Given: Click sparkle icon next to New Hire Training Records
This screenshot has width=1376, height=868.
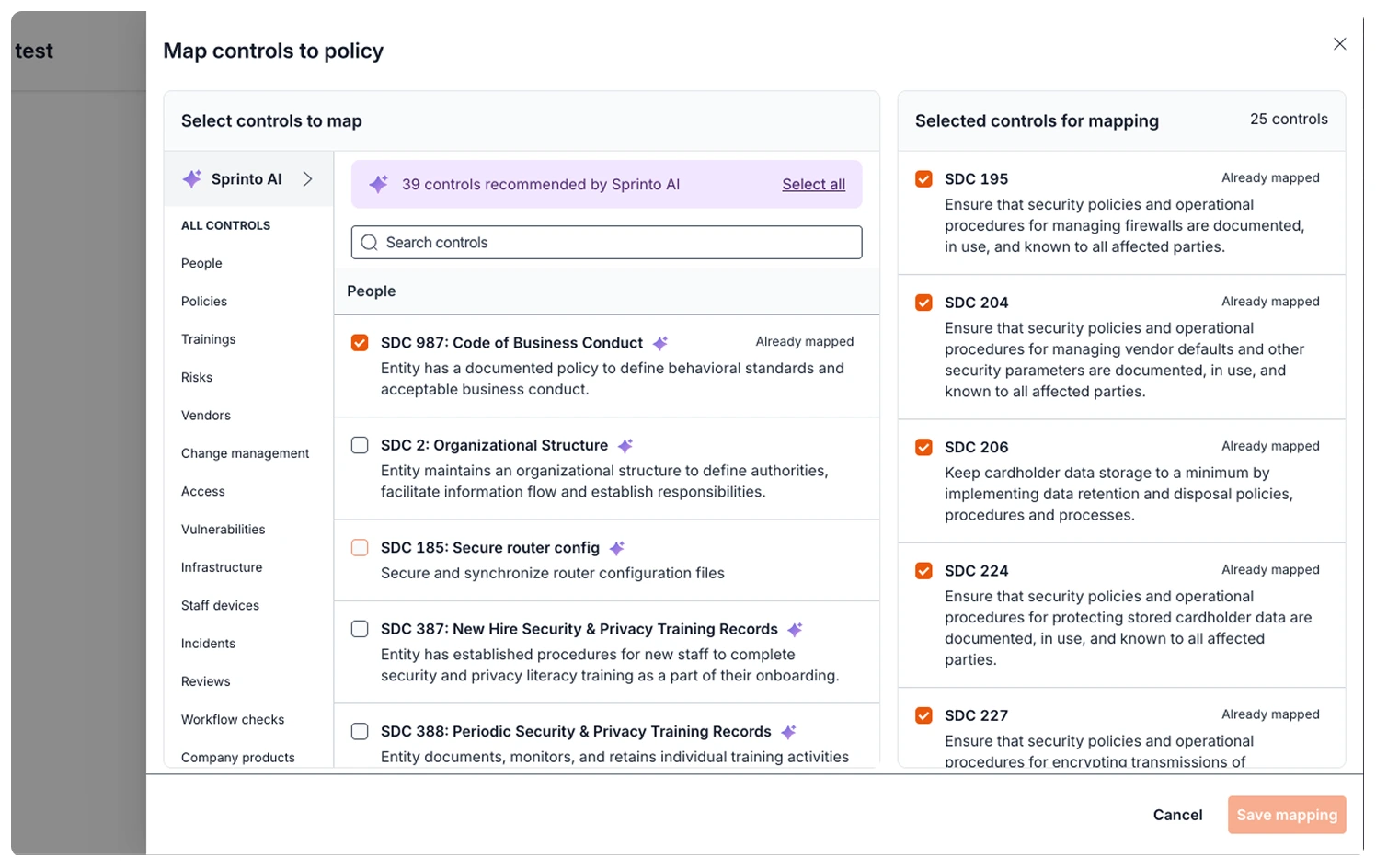Looking at the screenshot, I should pyautogui.click(x=796, y=630).
